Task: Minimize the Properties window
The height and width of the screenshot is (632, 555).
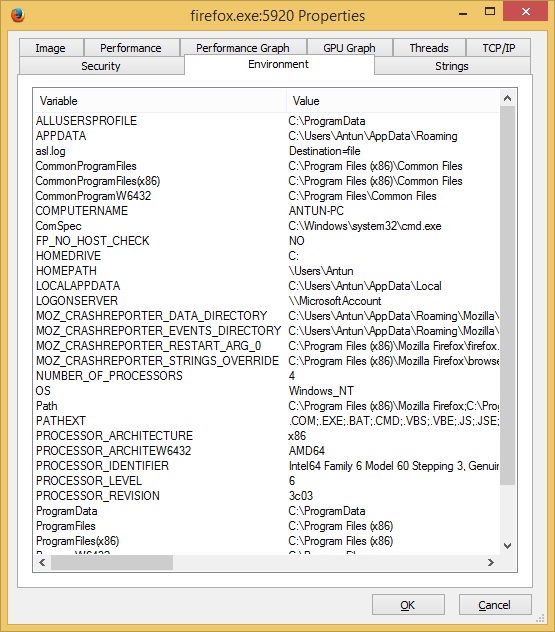Action: click(x=463, y=13)
